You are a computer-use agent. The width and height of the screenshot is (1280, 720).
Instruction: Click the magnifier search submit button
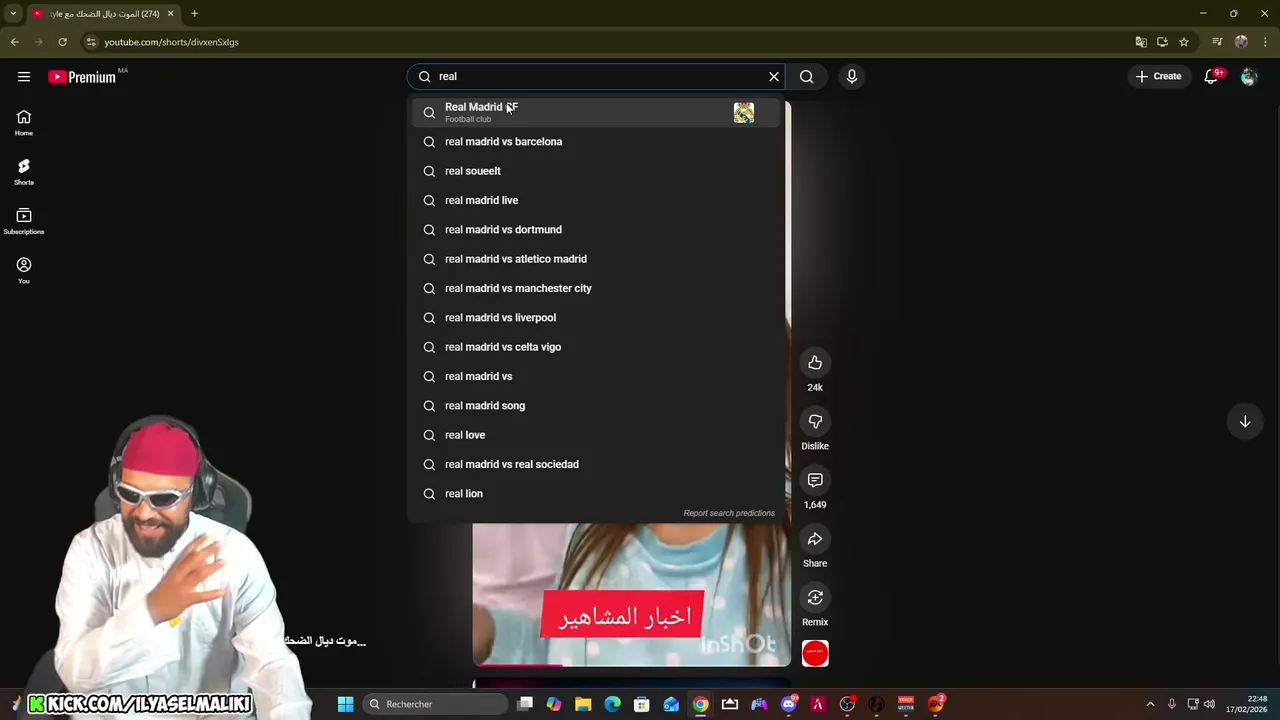(807, 76)
